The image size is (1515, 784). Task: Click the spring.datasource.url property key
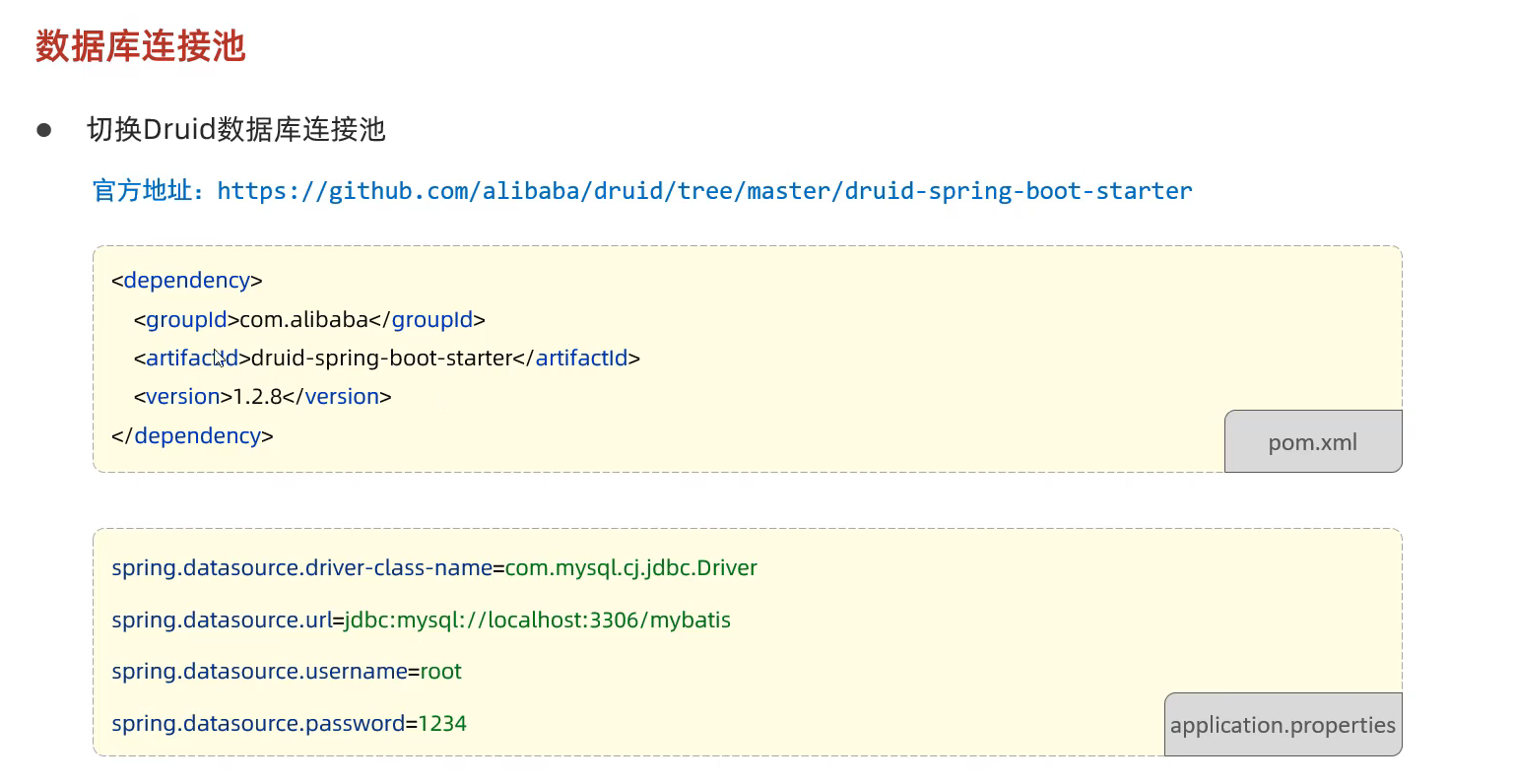coord(222,621)
